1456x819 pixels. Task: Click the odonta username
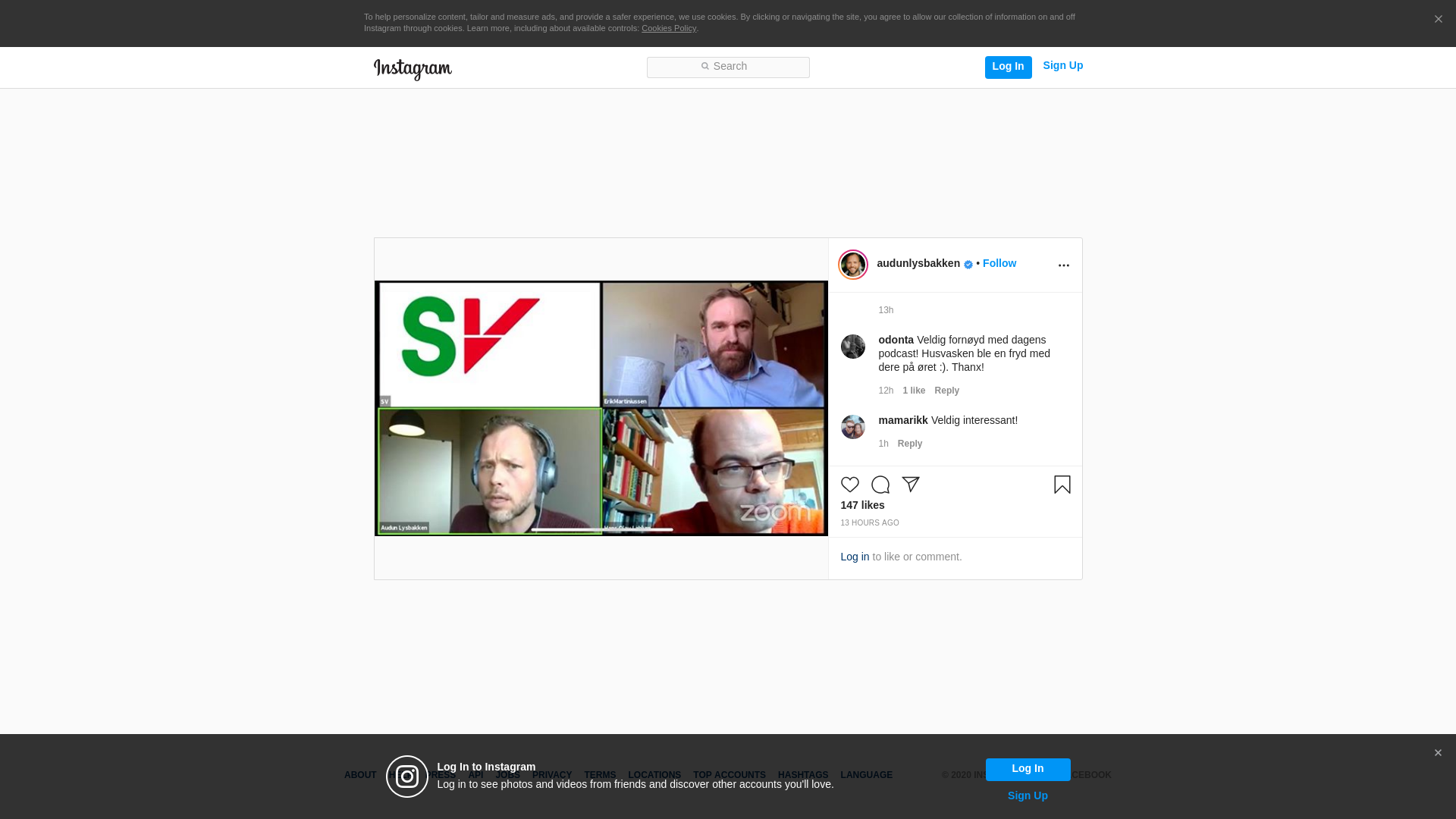click(896, 340)
